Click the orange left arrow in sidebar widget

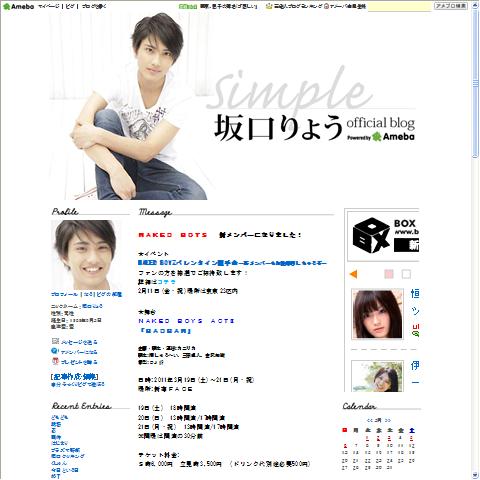(353, 274)
